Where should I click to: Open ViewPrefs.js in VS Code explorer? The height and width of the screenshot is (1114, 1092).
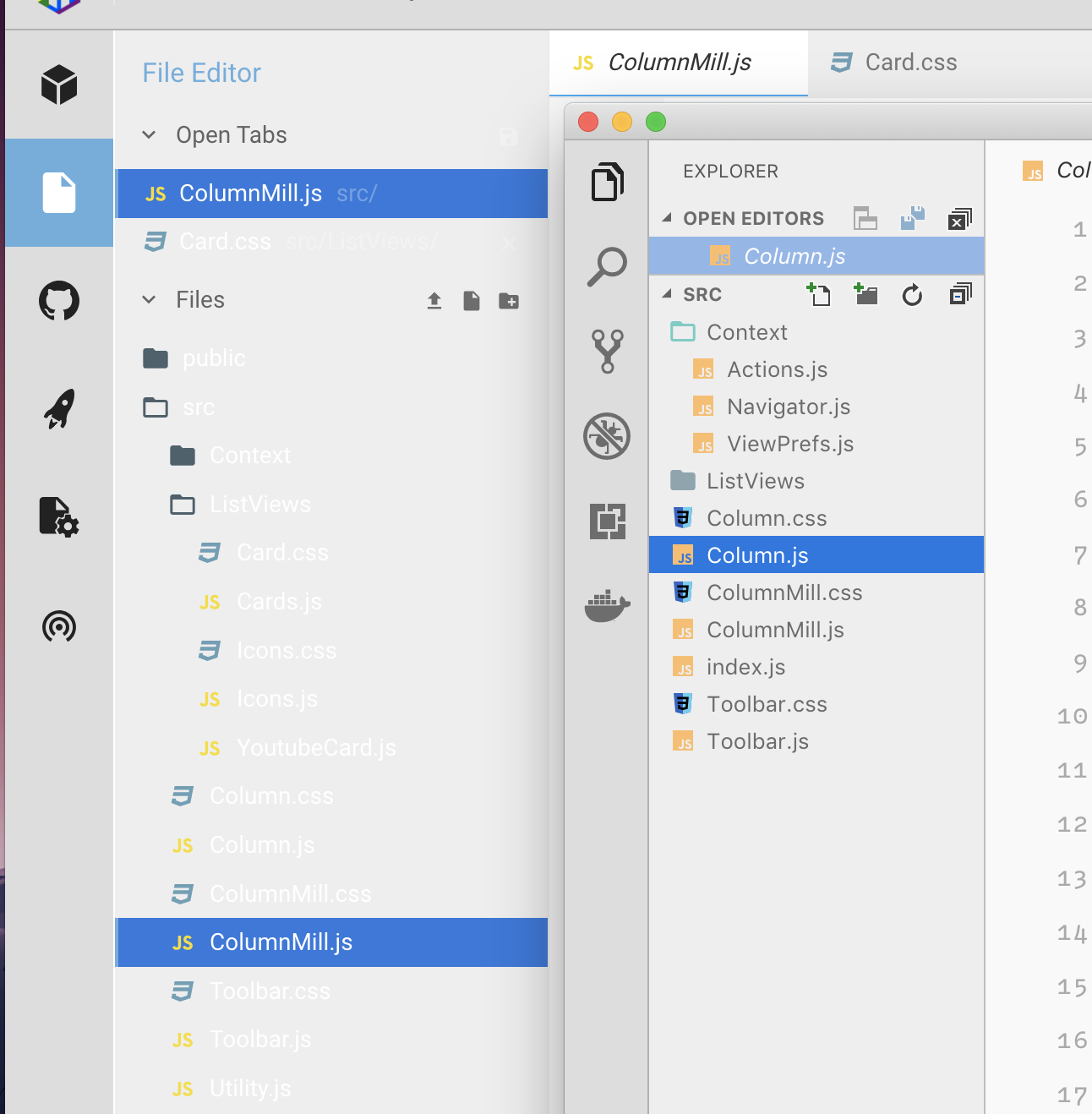816,444
